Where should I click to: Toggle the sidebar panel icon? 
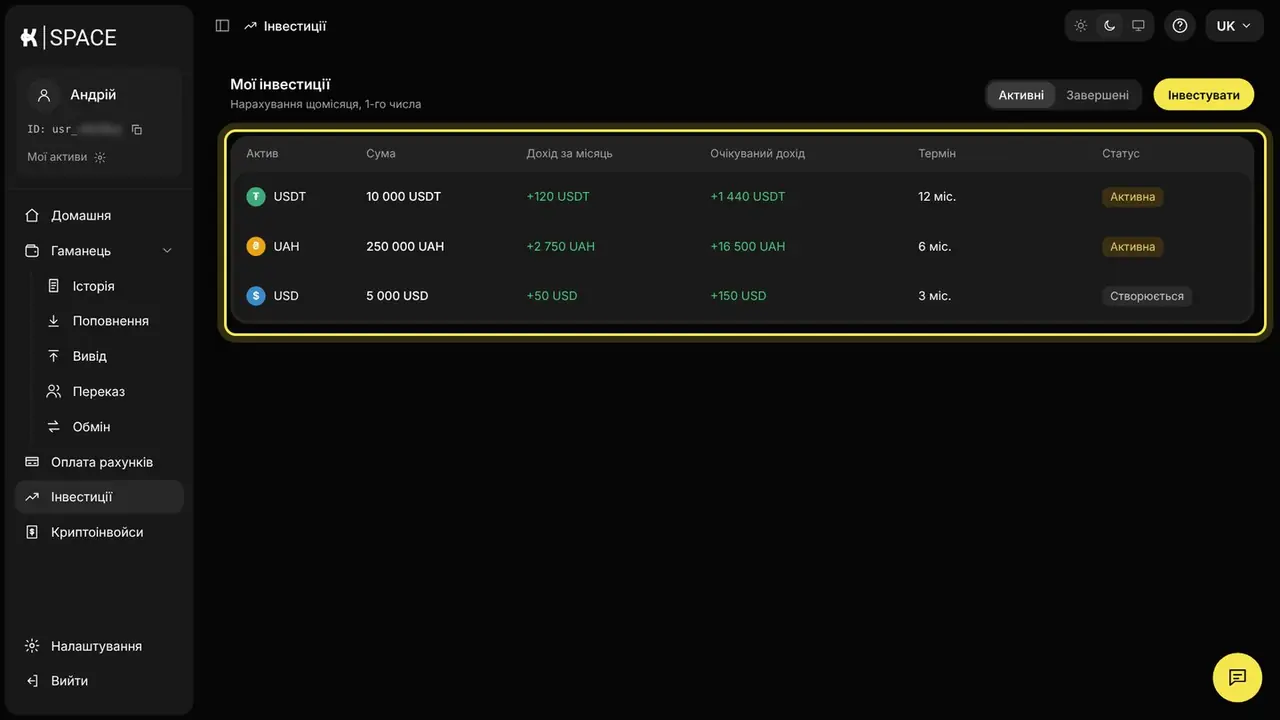click(x=223, y=26)
